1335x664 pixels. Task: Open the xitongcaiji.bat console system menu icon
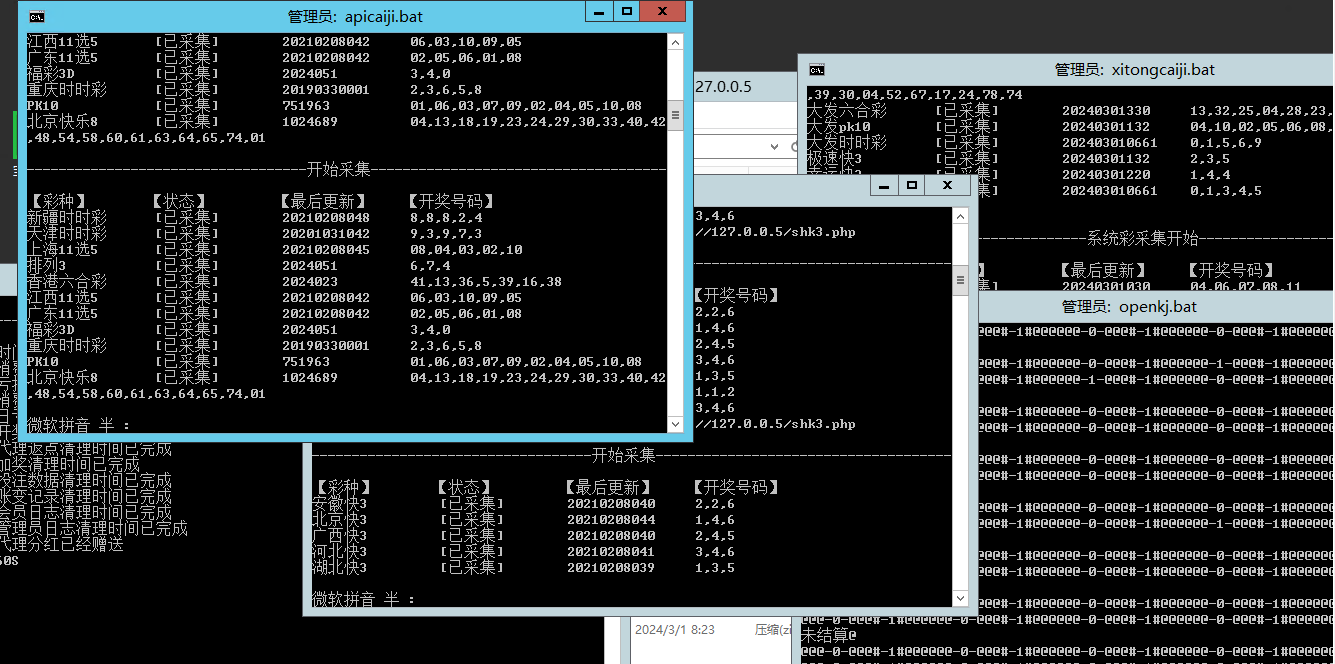point(817,70)
